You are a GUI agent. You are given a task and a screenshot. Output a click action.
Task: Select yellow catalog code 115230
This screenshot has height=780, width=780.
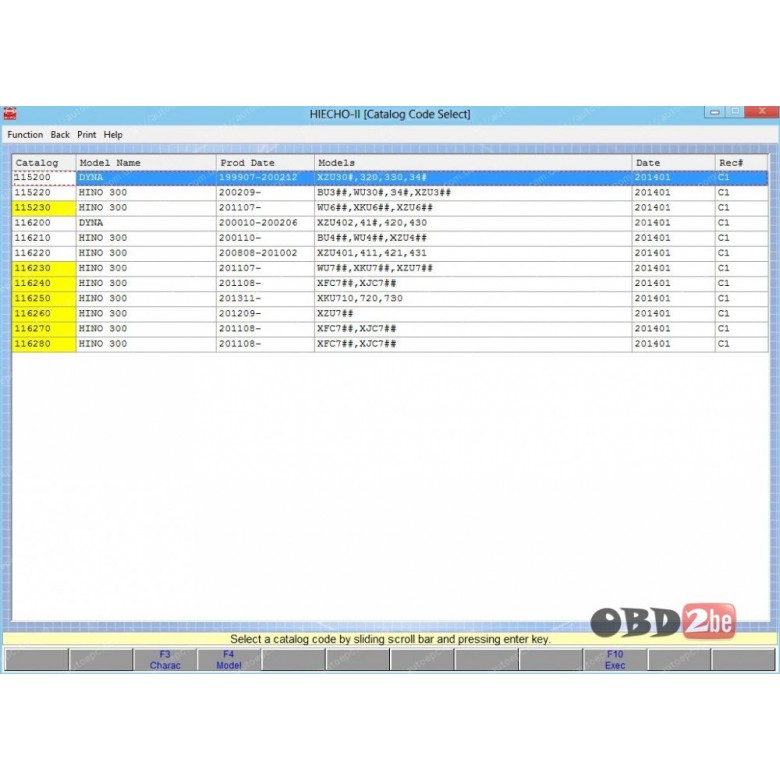44,208
